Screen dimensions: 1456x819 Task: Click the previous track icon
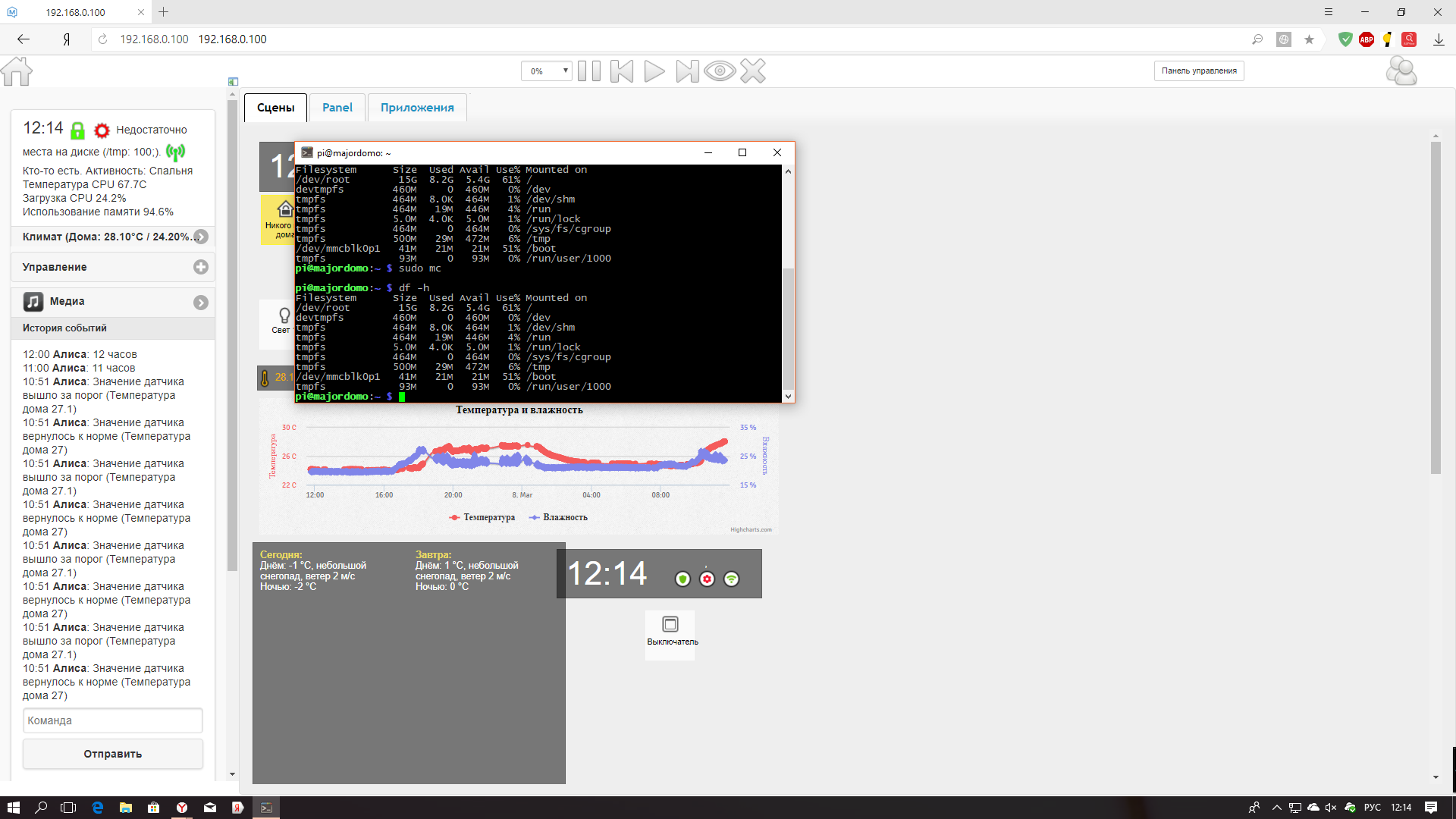tap(622, 71)
